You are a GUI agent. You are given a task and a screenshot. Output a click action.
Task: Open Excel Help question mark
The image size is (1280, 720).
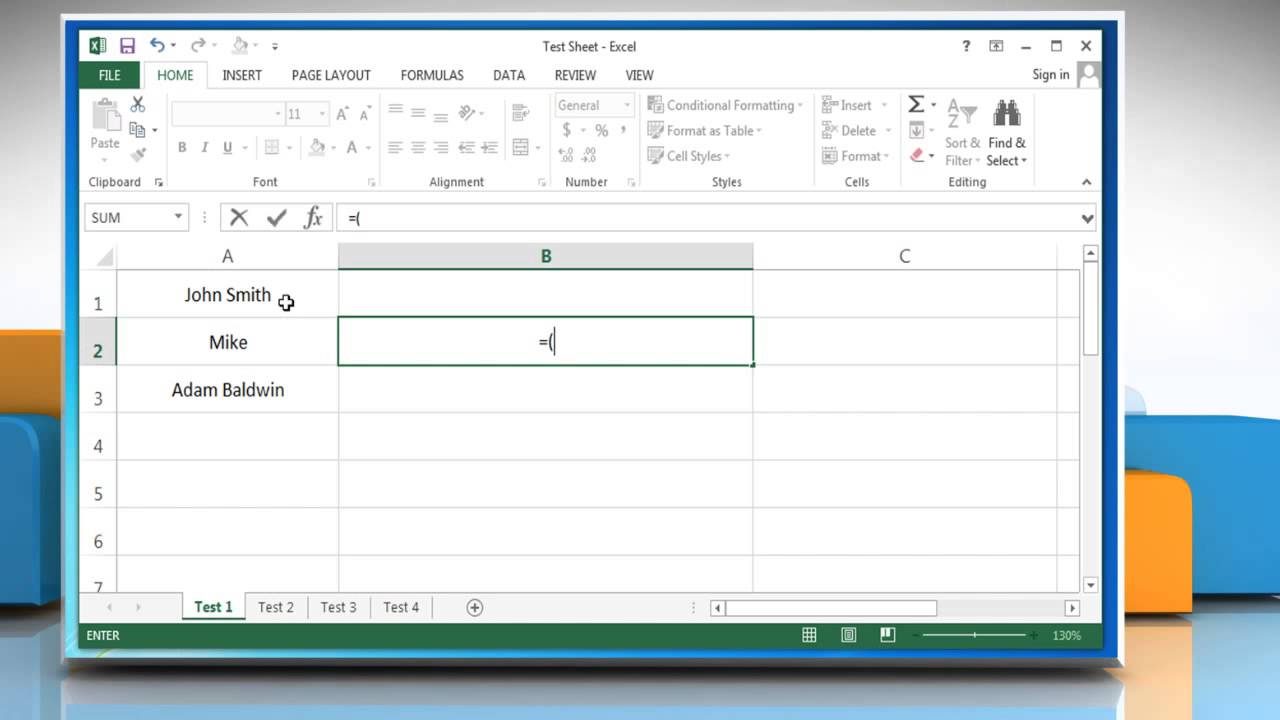[966, 46]
